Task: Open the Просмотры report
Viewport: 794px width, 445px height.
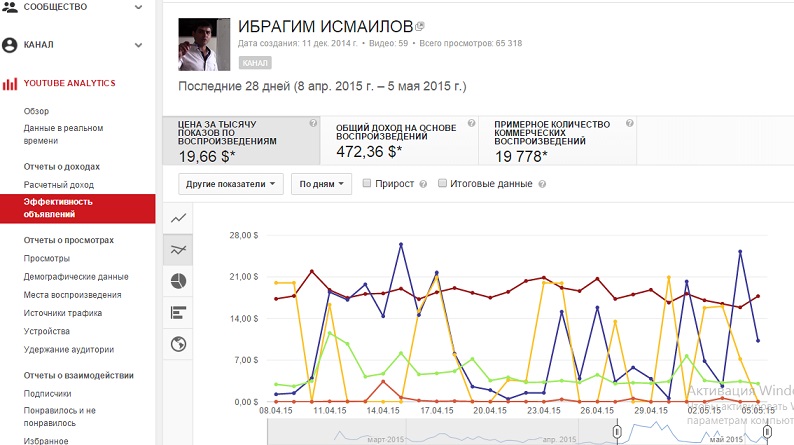Action: (x=47, y=258)
